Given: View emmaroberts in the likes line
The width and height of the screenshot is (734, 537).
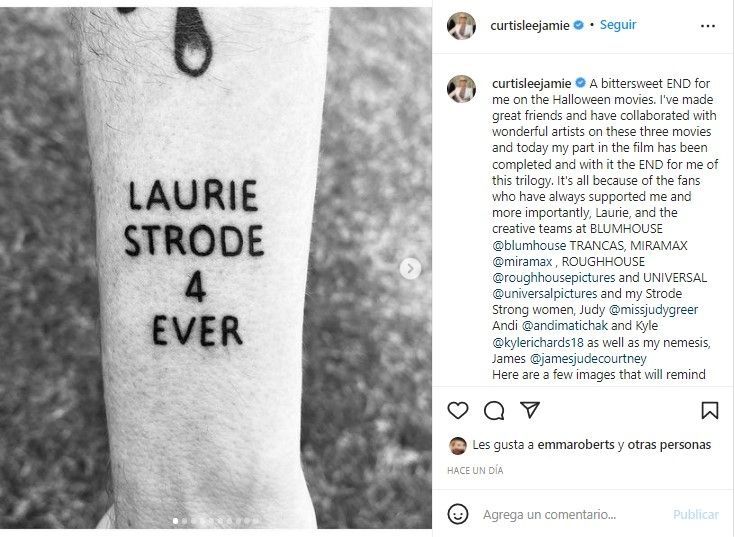Looking at the screenshot, I should [x=576, y=445].
